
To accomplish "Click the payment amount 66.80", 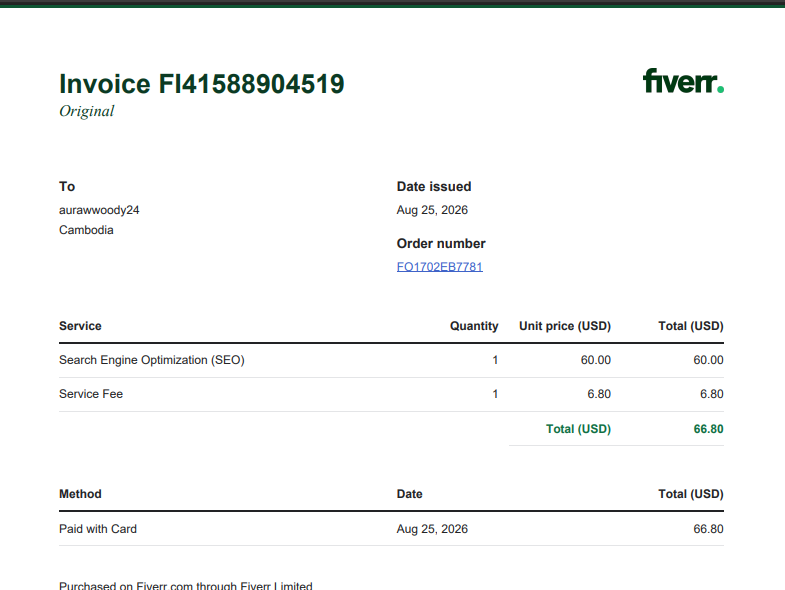I will (708, 529).
